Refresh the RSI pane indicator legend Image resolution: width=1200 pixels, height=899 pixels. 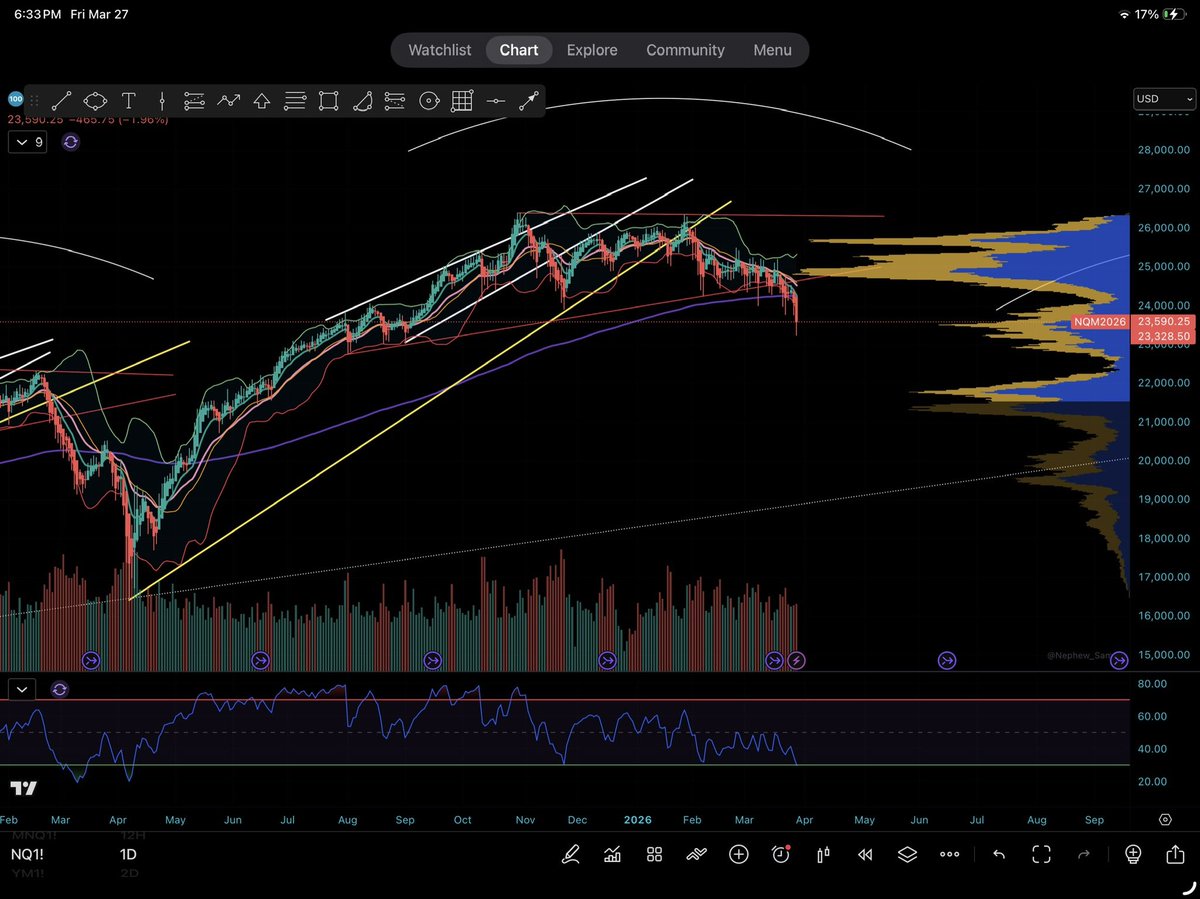(59, 689)
